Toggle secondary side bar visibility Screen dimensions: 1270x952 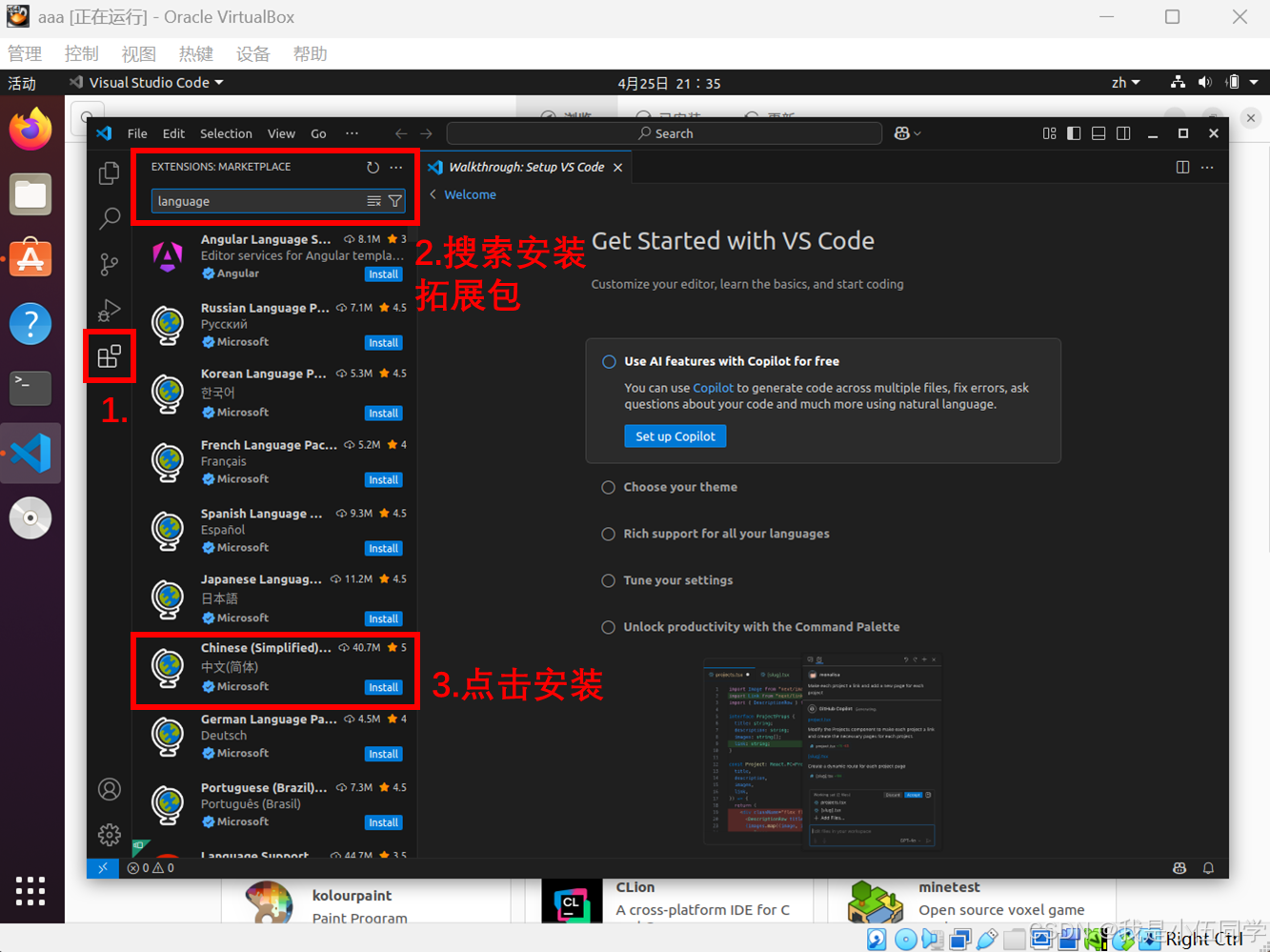(1123, 133)
